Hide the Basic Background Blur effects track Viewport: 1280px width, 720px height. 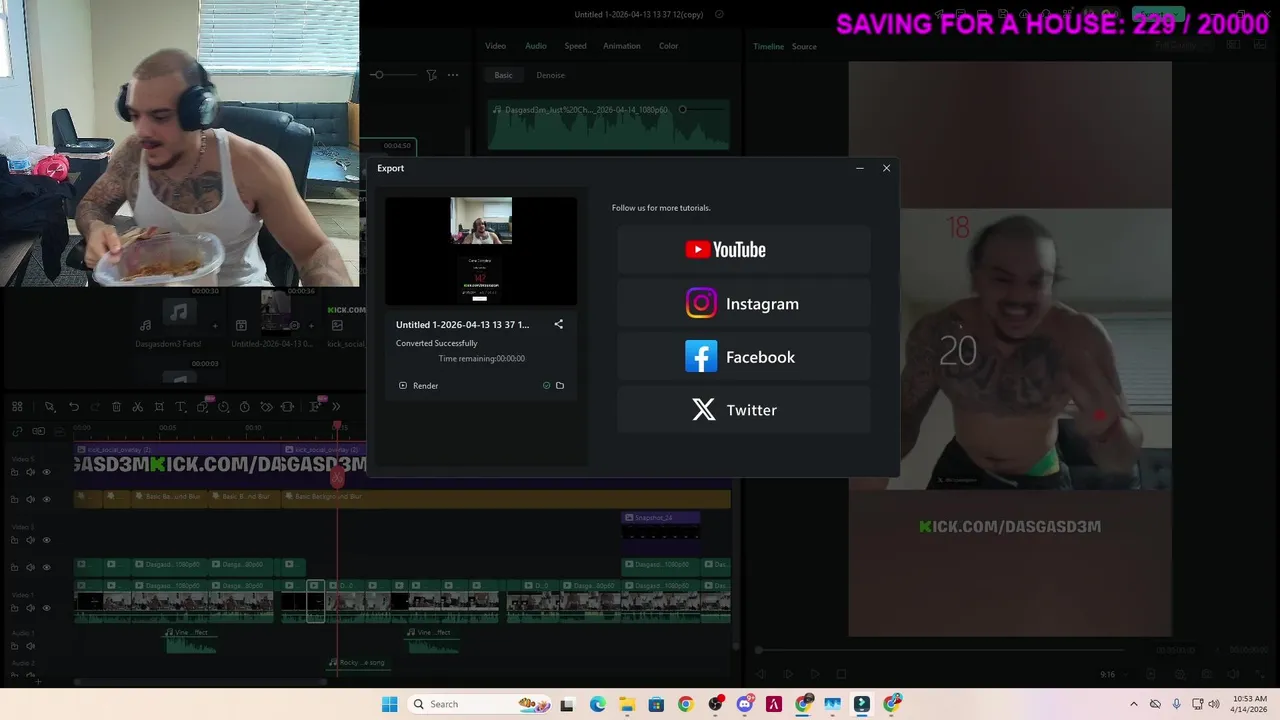tap(46, 499)
